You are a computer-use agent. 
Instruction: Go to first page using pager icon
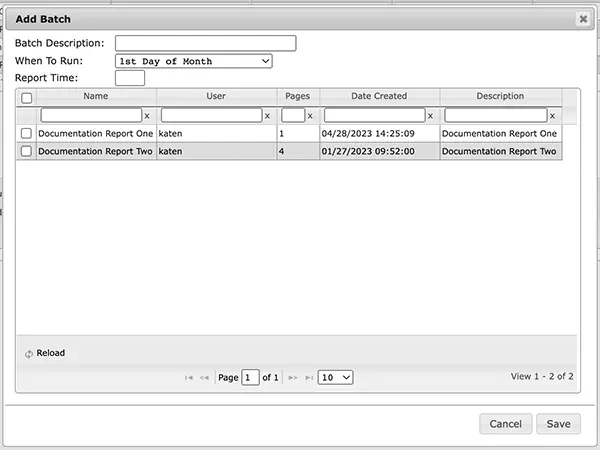(x=189, y=378)
